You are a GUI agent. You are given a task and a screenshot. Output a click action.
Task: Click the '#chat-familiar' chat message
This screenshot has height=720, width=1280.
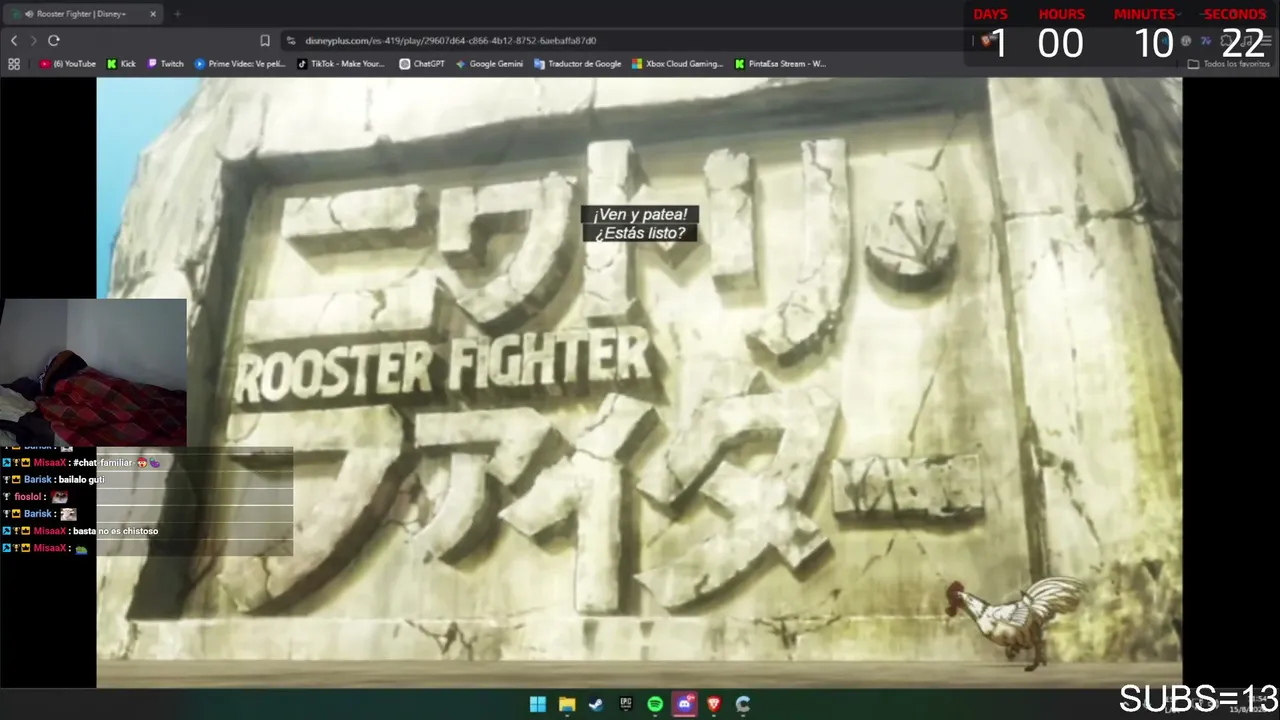pyautogui.click(x=103, y=463)
